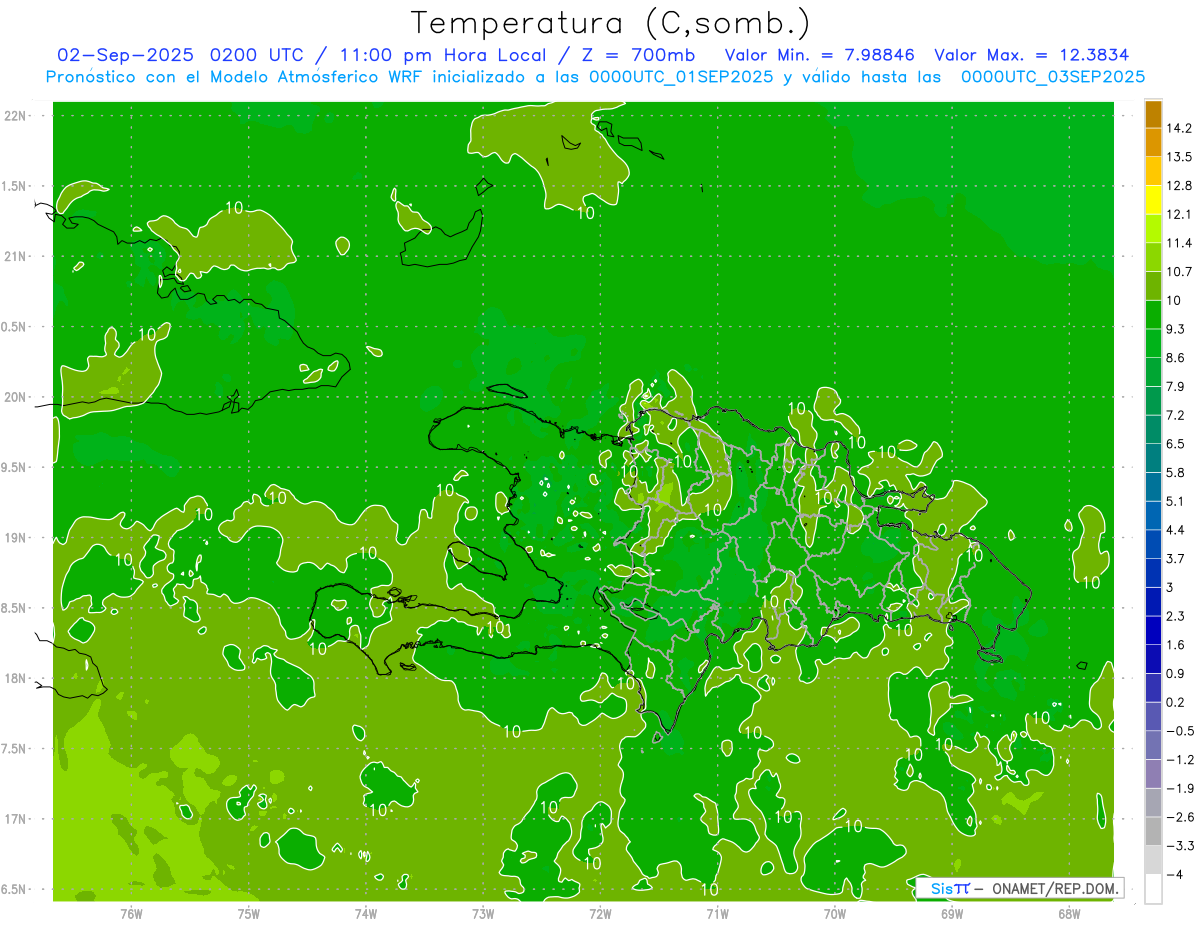Screen dimensions: 1200x927
Task: Click the '17N' latitude label
Action: tap(15, 819)
